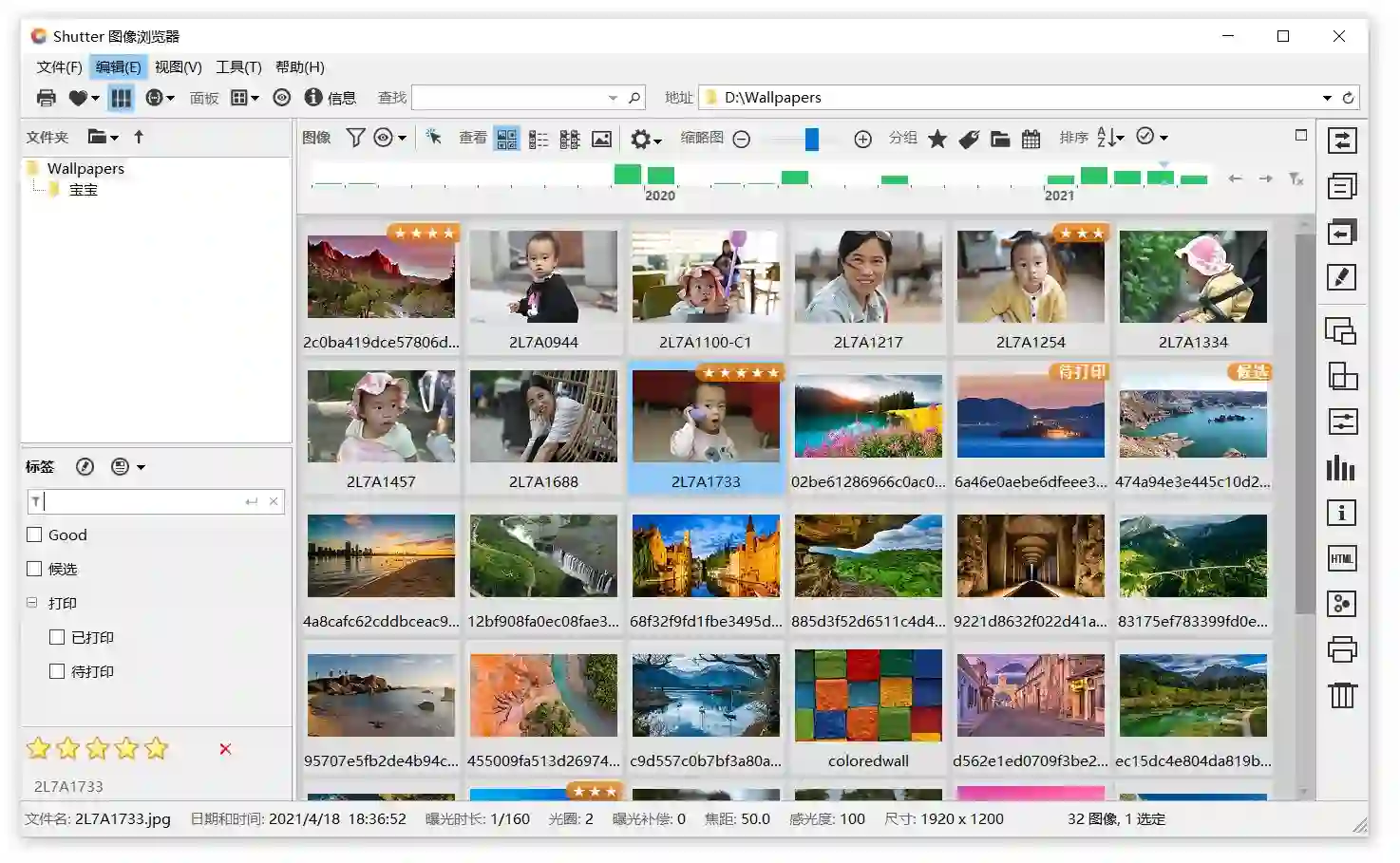Click the 面板 panel button
The width and height of the screenshot is (1400, 863).
click(x=204, y=98)
